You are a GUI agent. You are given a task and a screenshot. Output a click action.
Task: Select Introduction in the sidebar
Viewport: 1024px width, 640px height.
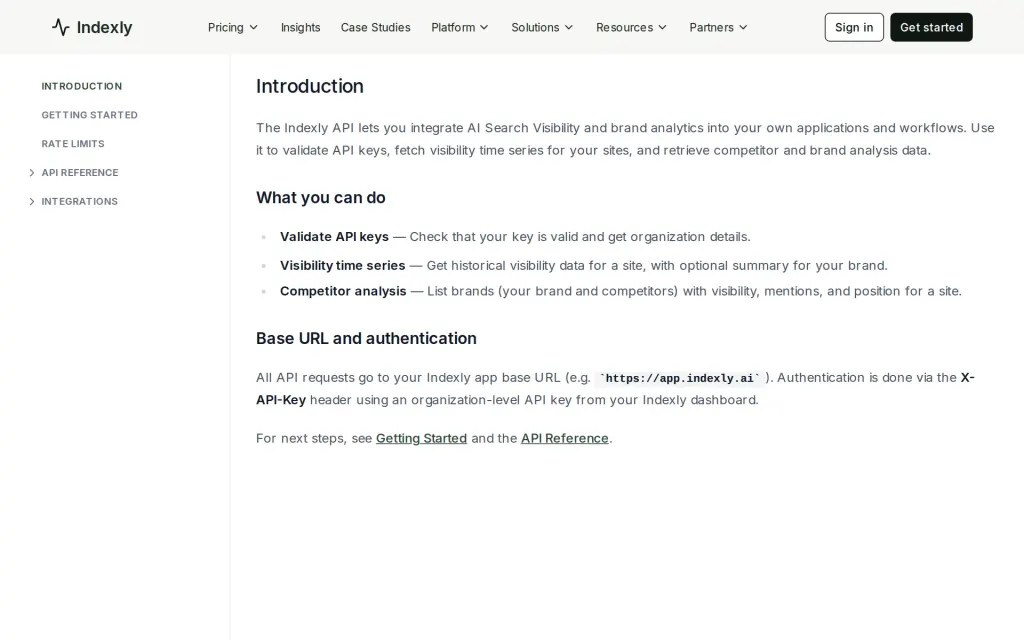82,86
